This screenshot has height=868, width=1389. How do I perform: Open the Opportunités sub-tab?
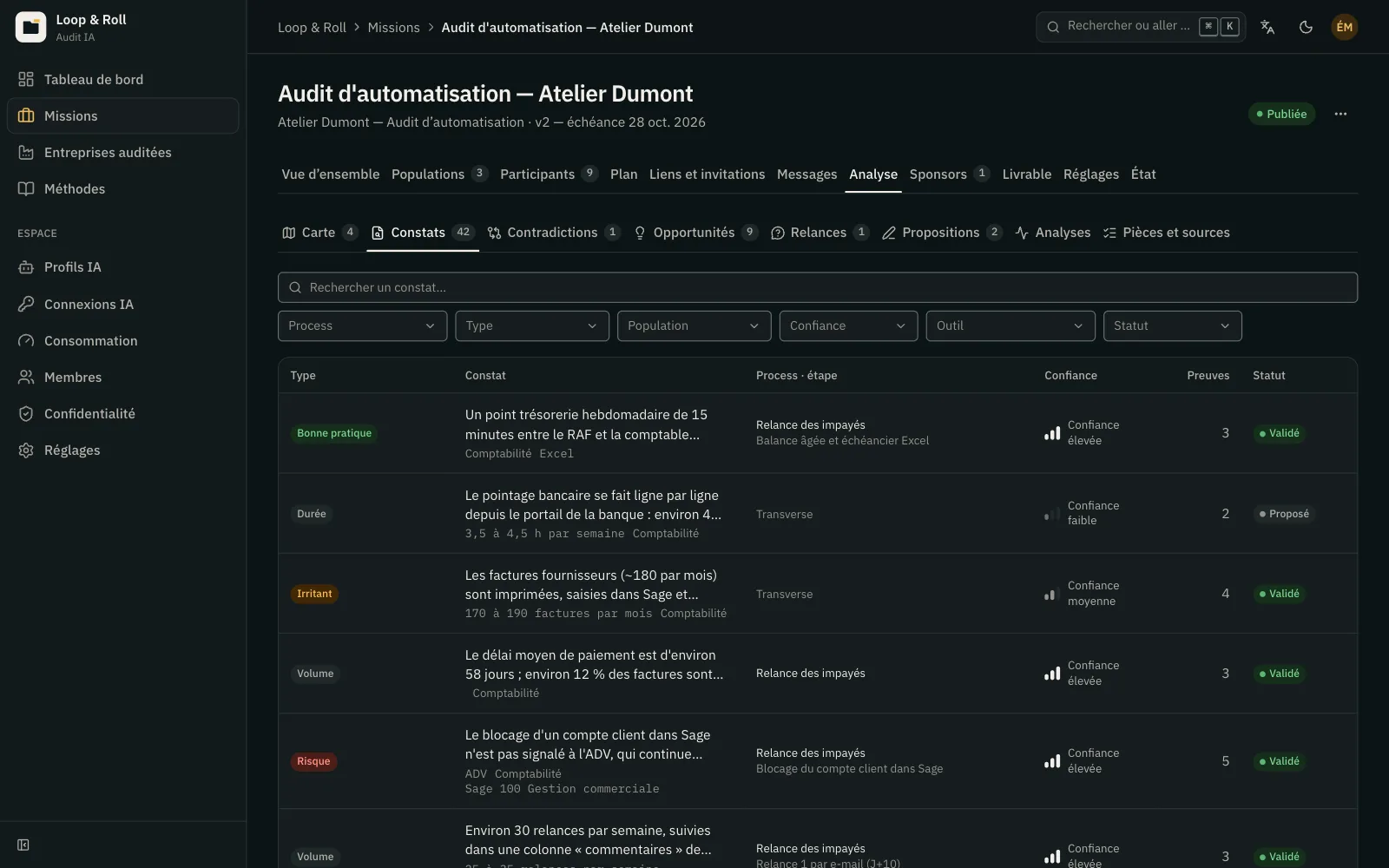[695, 233]
